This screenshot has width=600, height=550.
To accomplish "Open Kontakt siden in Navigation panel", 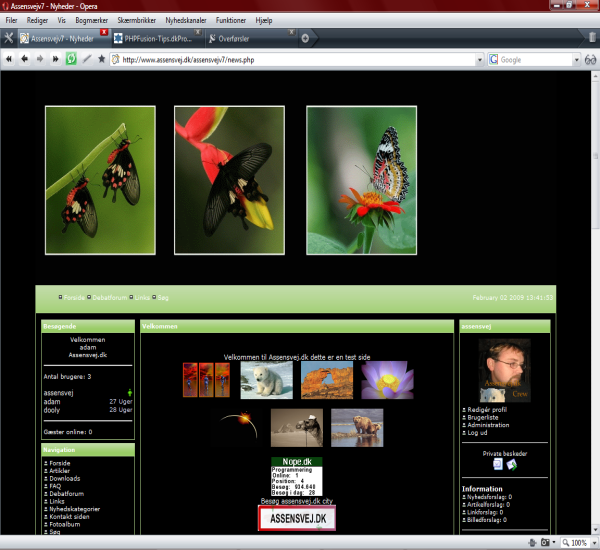I will (x=69, y=517).
